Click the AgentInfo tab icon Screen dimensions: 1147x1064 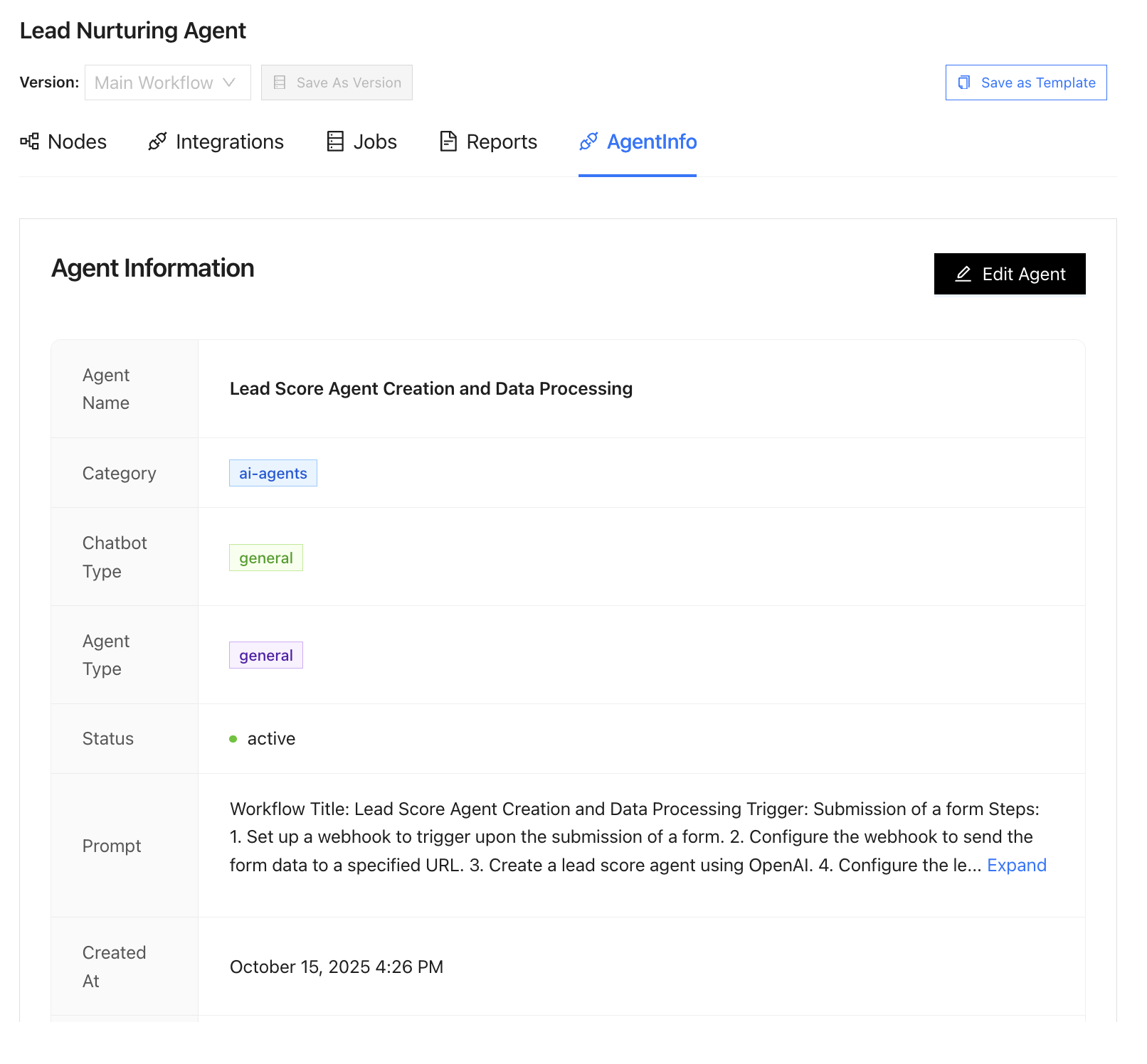[588, 142]
